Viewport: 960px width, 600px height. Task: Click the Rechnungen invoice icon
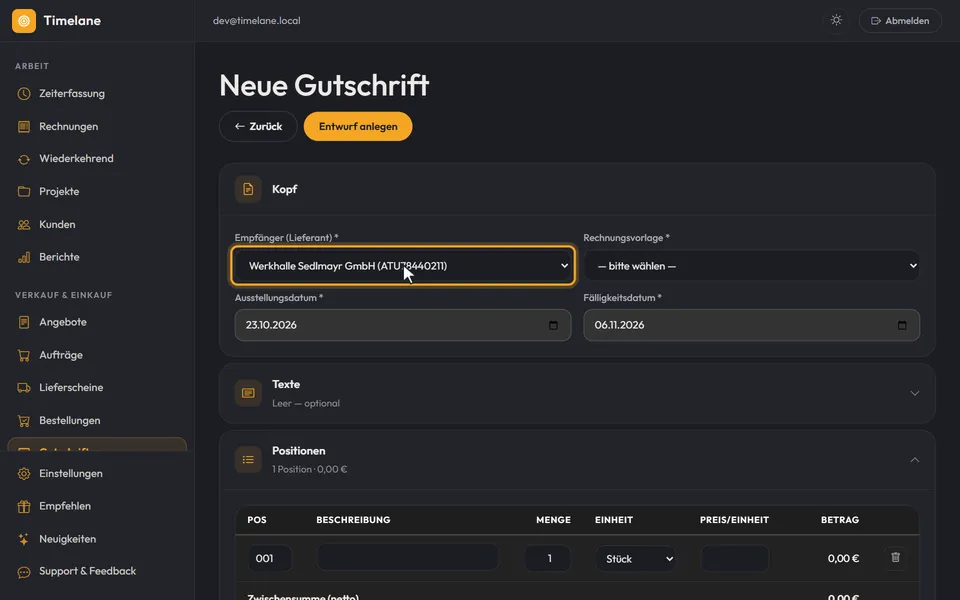click(x=24, y=126)
